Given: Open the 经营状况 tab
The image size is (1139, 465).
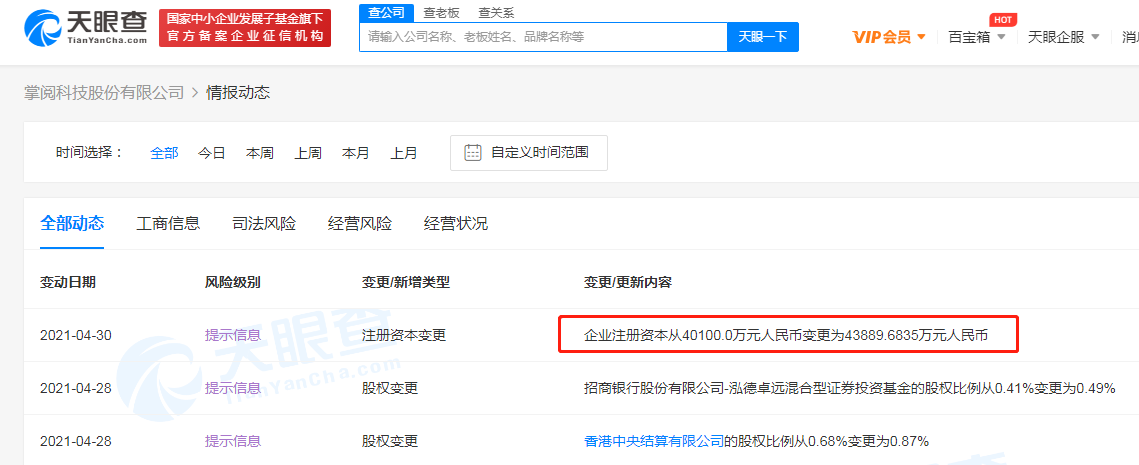Looking at the screenshot, I should 456,223.
